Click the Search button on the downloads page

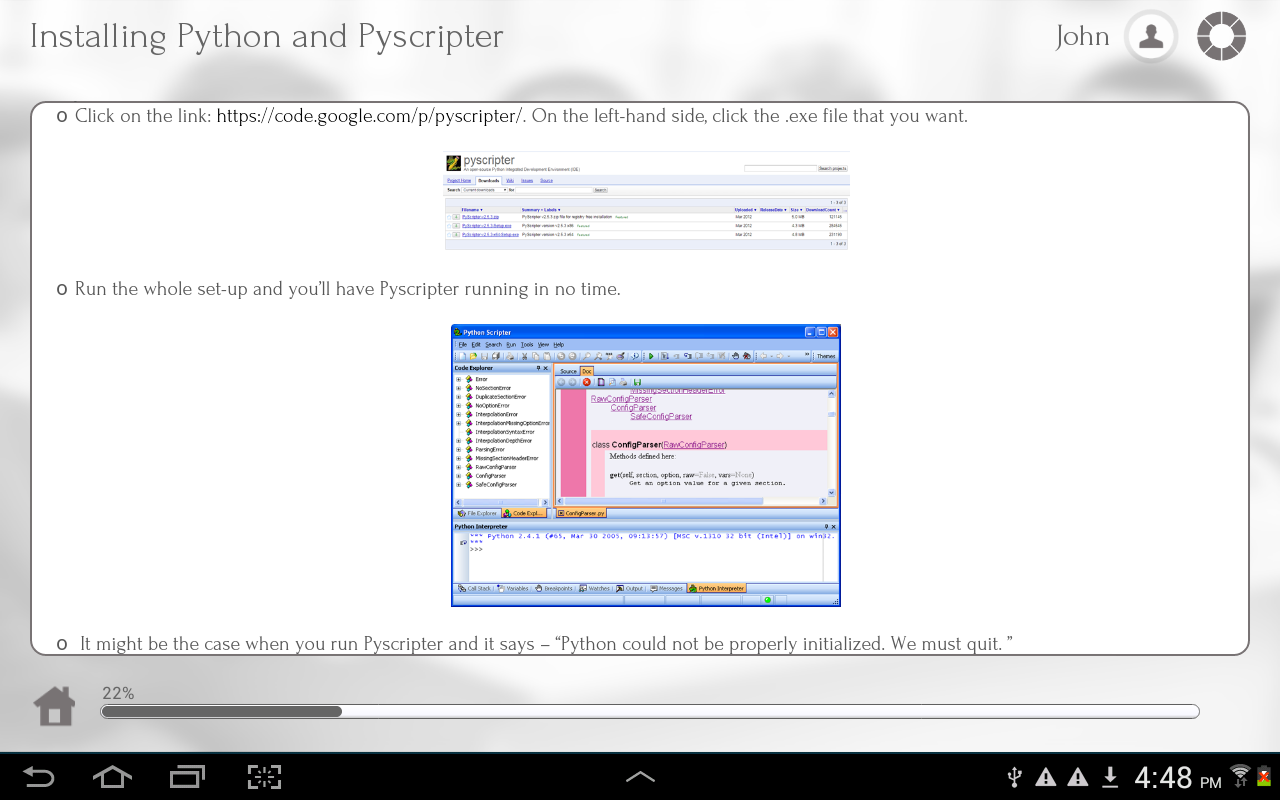[600, 190]
